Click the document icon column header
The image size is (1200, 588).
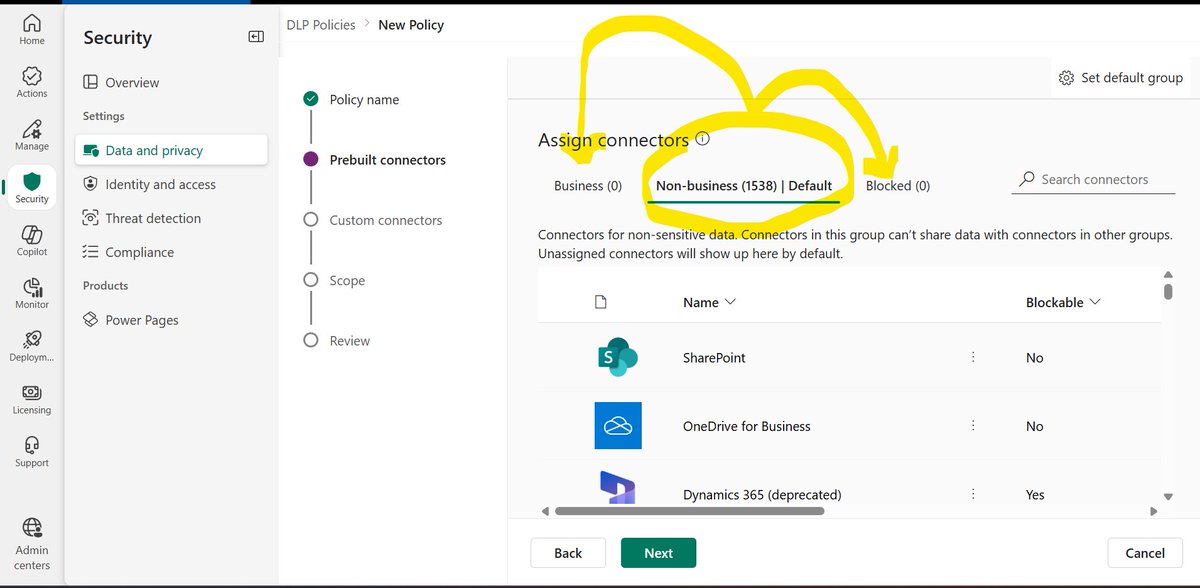(600, 302)
